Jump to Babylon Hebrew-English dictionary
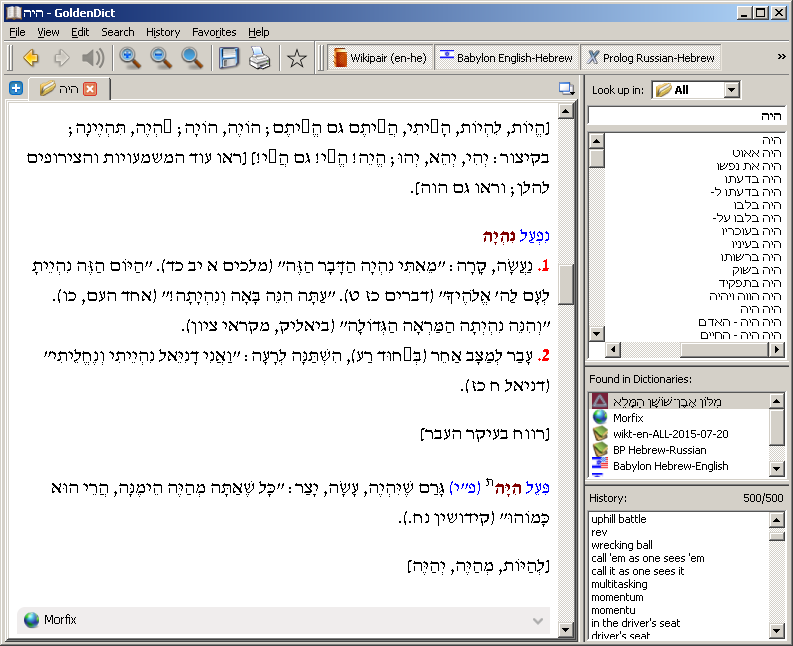Image resolution: width=793 pixels, height=646 pixels. [679, 466]
